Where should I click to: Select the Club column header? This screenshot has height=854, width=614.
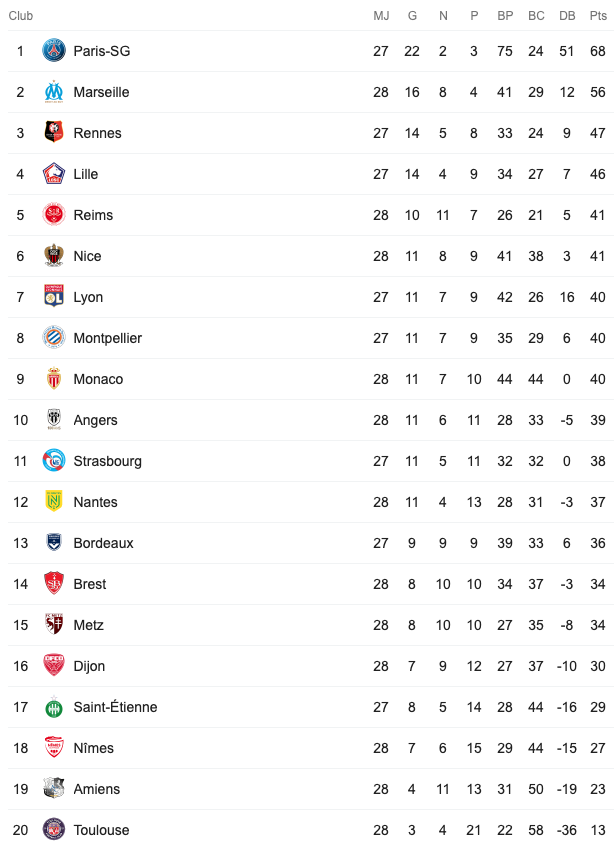pyautogui.click(x=21, y=16)
